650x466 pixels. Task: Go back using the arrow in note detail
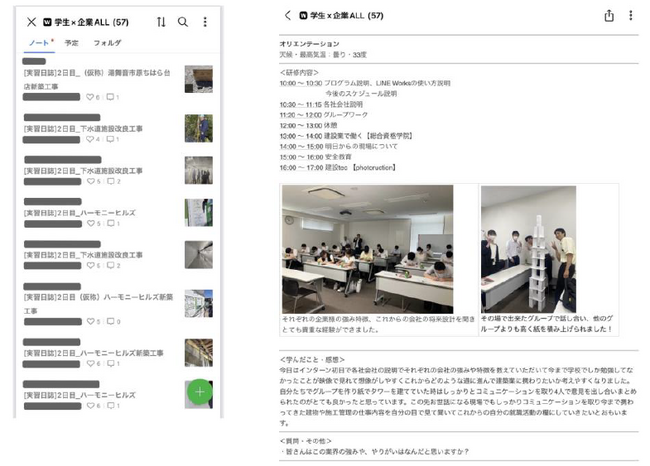point(288,16)
